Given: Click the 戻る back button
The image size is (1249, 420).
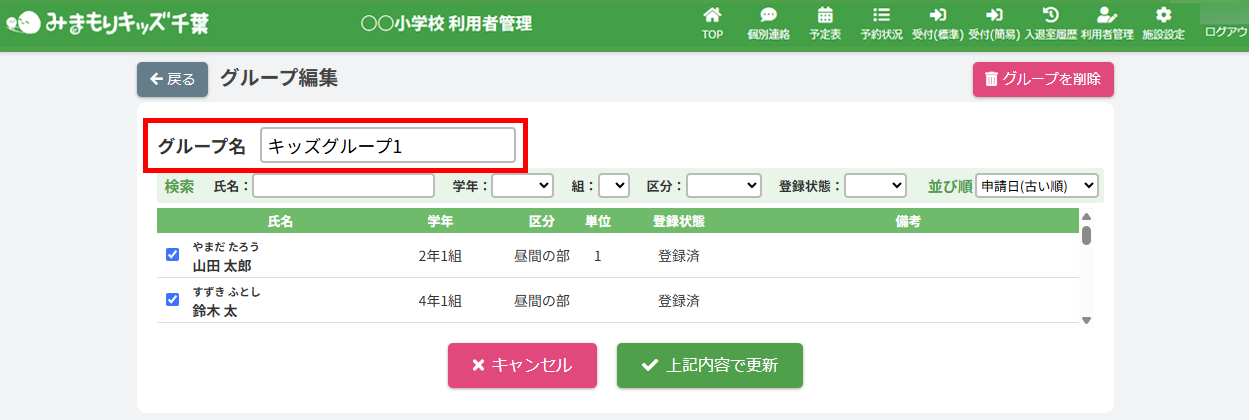Looking at the screenshot, I should (x=172, y=80).
